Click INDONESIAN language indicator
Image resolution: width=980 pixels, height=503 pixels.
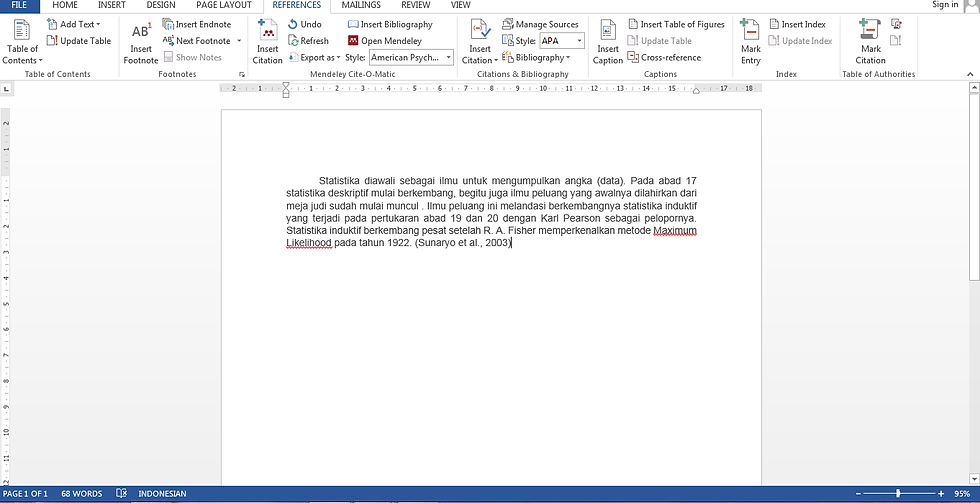point(162,494)
